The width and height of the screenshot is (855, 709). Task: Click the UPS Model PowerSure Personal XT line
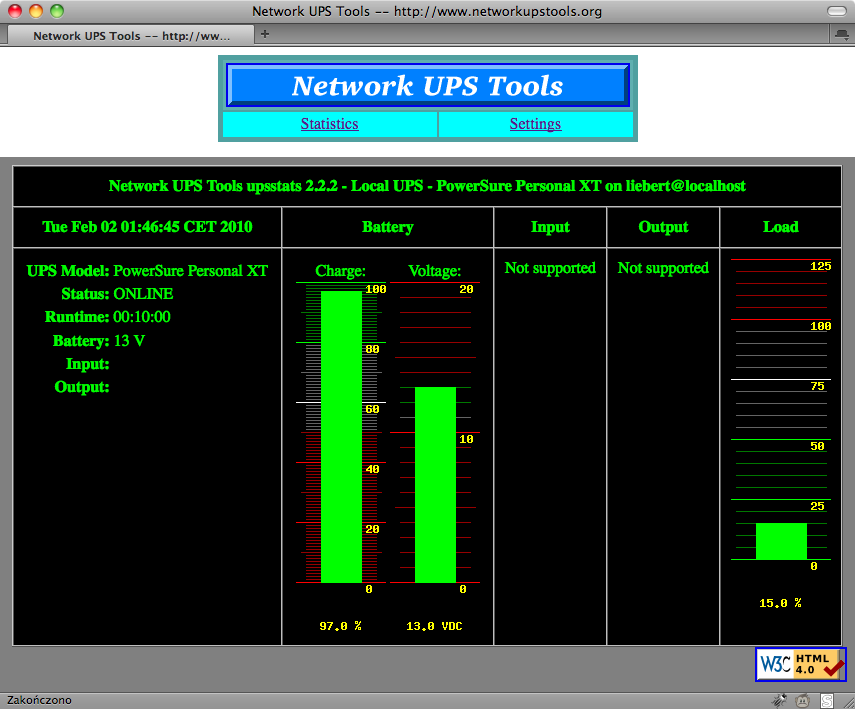147,271
